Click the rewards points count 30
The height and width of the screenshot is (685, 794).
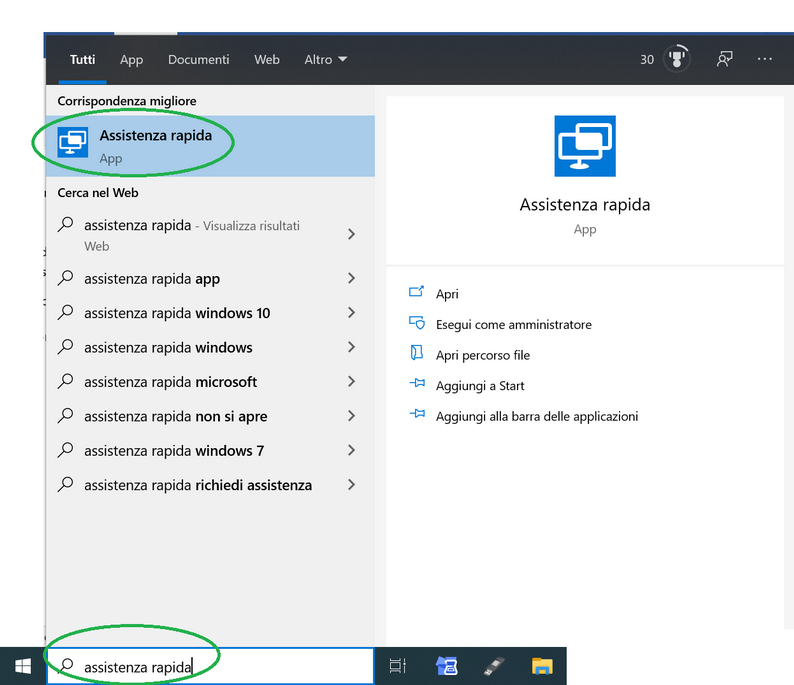[x=647, y=59]
